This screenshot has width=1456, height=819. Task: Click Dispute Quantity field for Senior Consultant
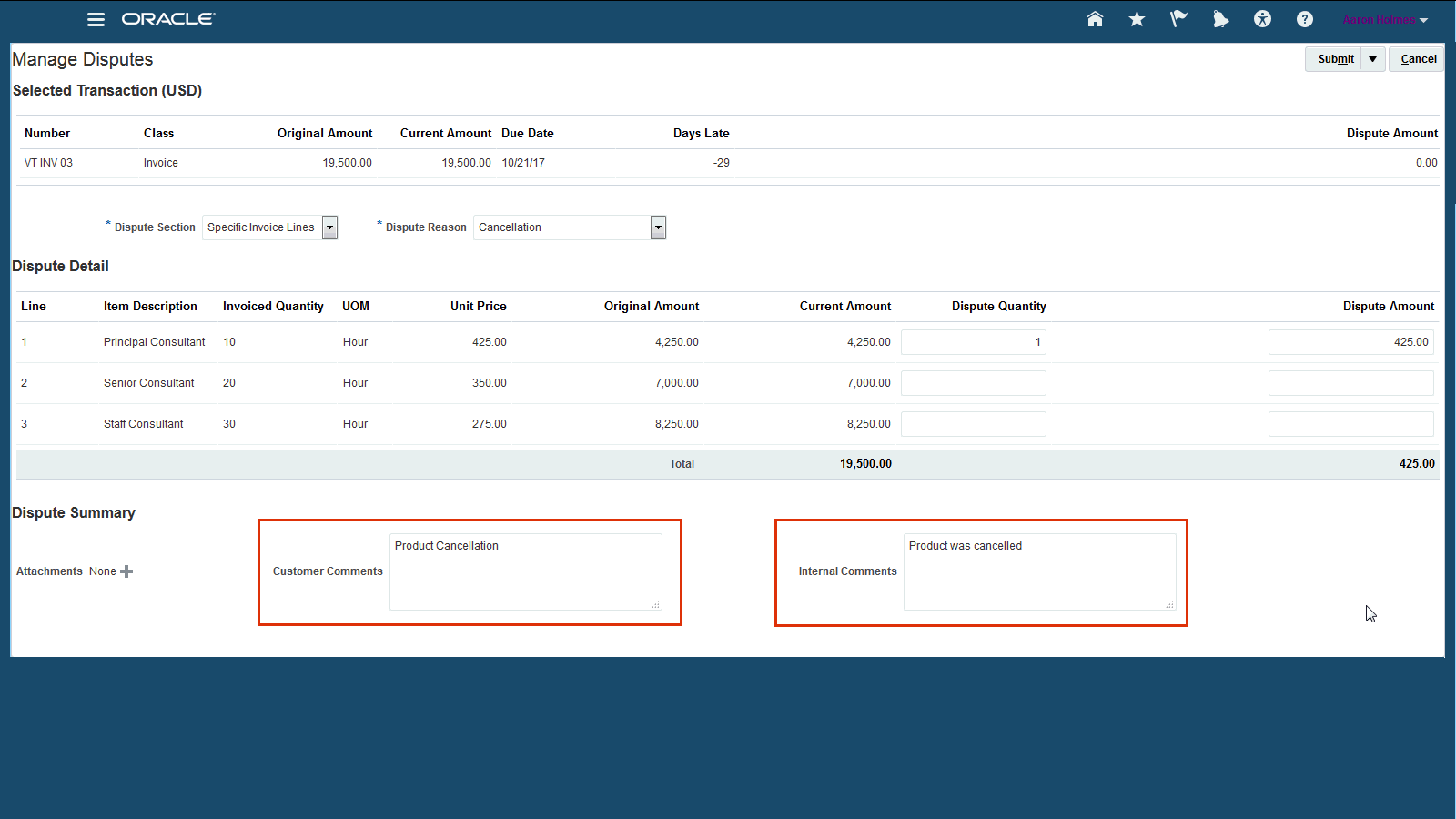coord(973,383)
